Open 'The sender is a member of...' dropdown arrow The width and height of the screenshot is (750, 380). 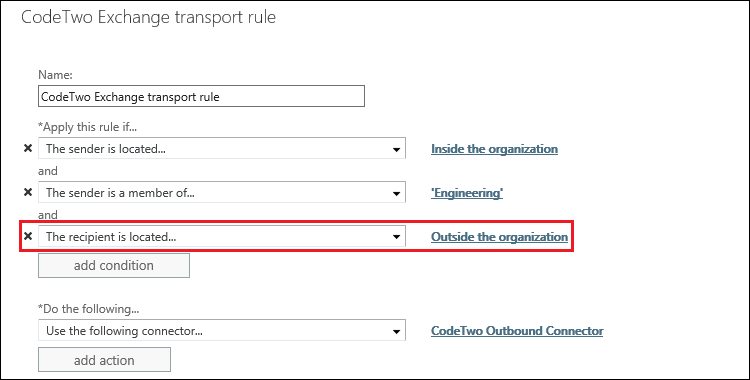pos(396,193)
